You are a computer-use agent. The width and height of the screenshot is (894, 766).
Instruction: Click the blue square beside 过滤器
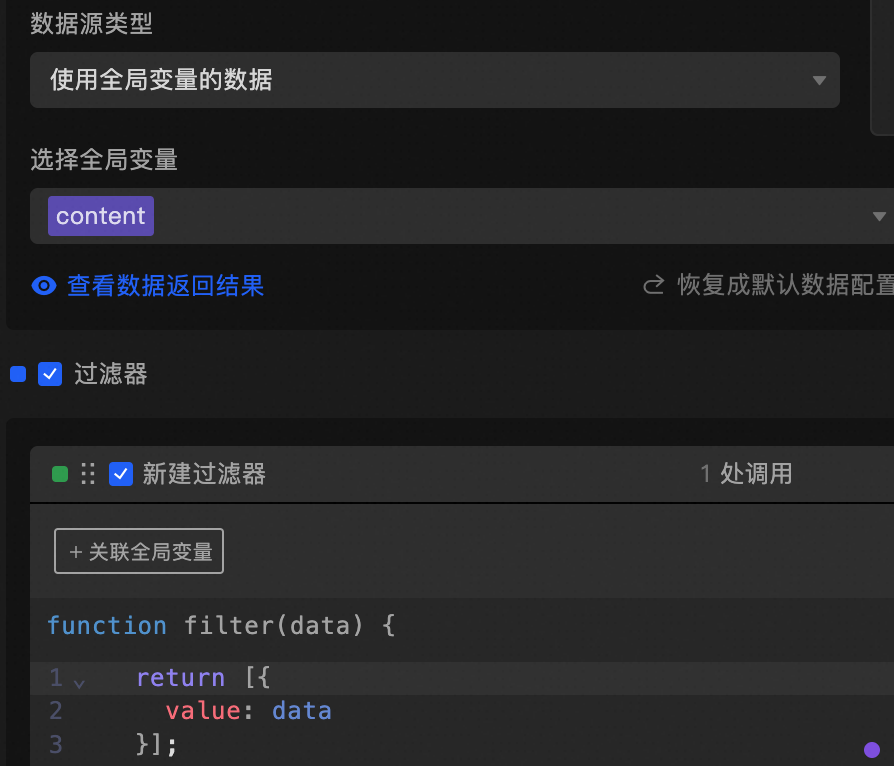(x=18, y=375)
